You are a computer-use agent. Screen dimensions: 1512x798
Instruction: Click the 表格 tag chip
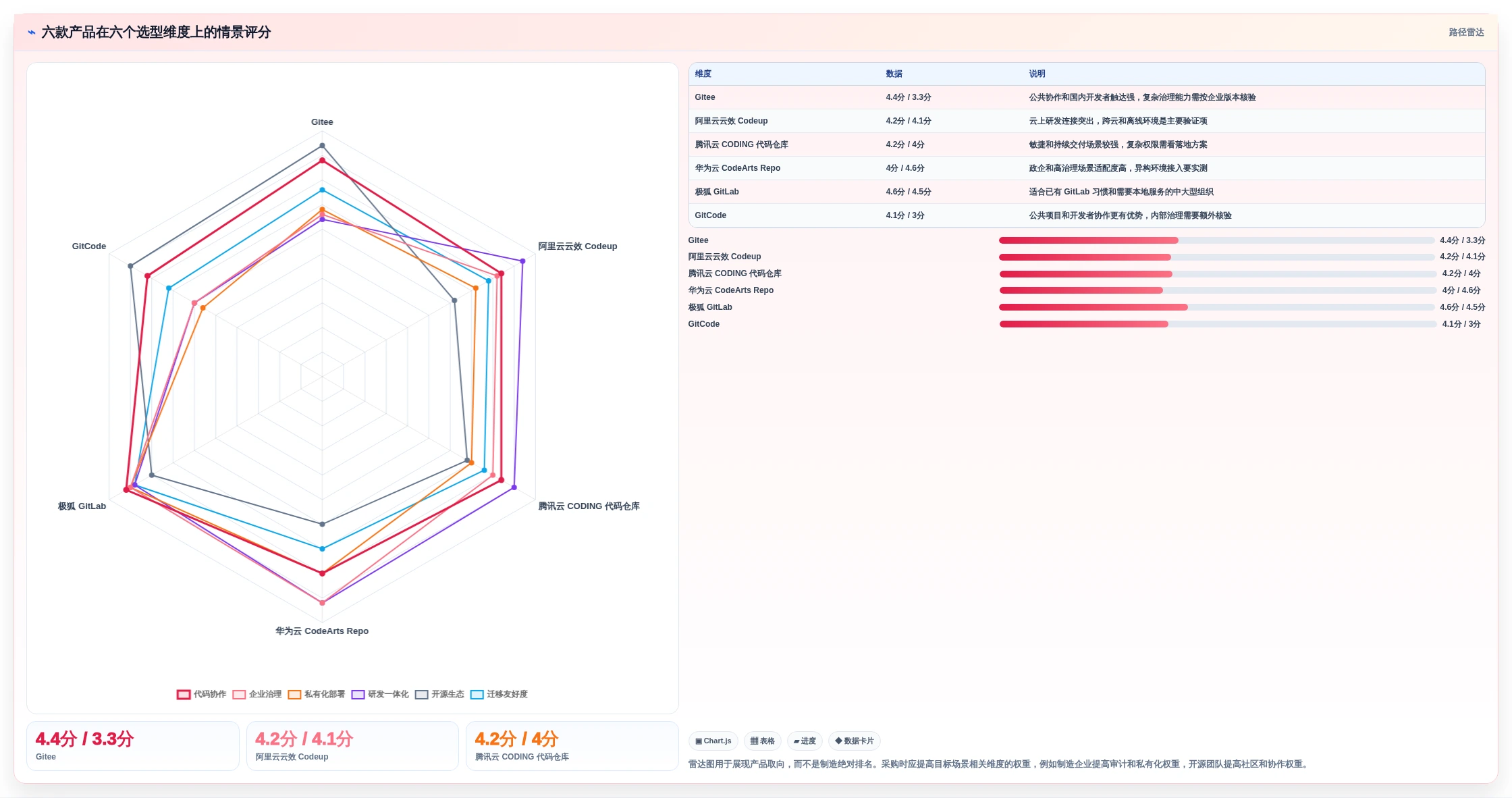click(x=763, y=741)
